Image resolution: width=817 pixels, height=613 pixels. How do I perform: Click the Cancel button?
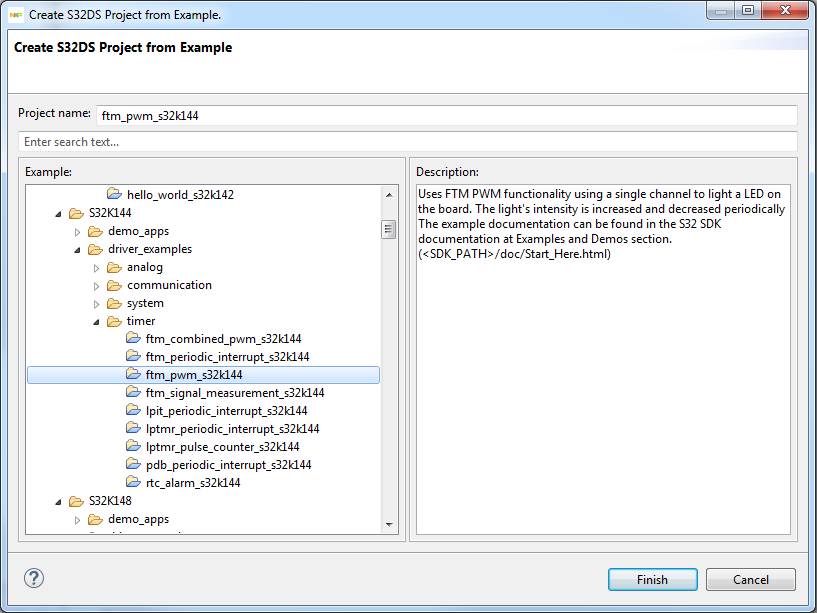(x=750, y=580)
